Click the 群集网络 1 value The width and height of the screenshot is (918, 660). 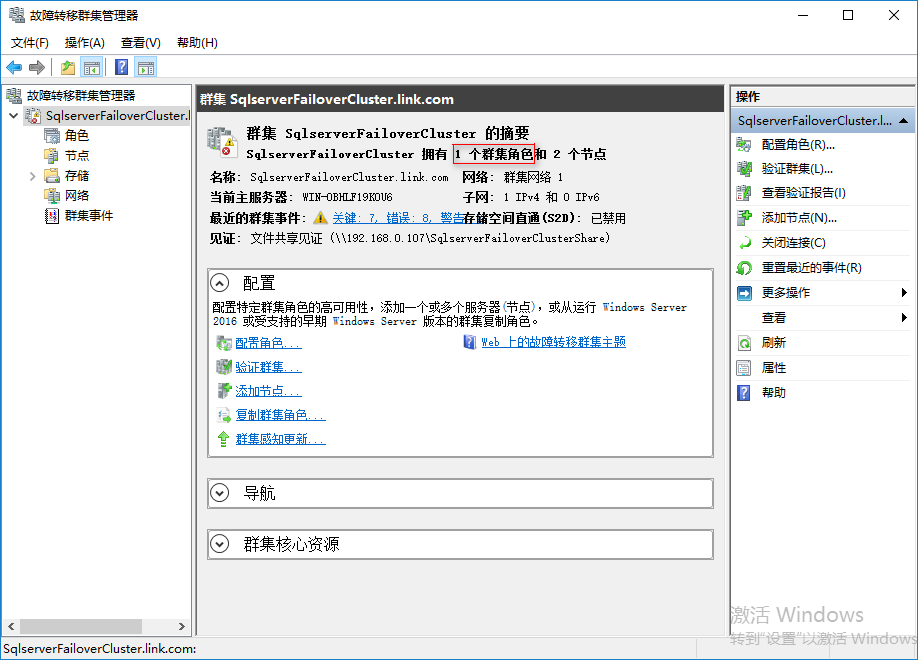point(533,177)
